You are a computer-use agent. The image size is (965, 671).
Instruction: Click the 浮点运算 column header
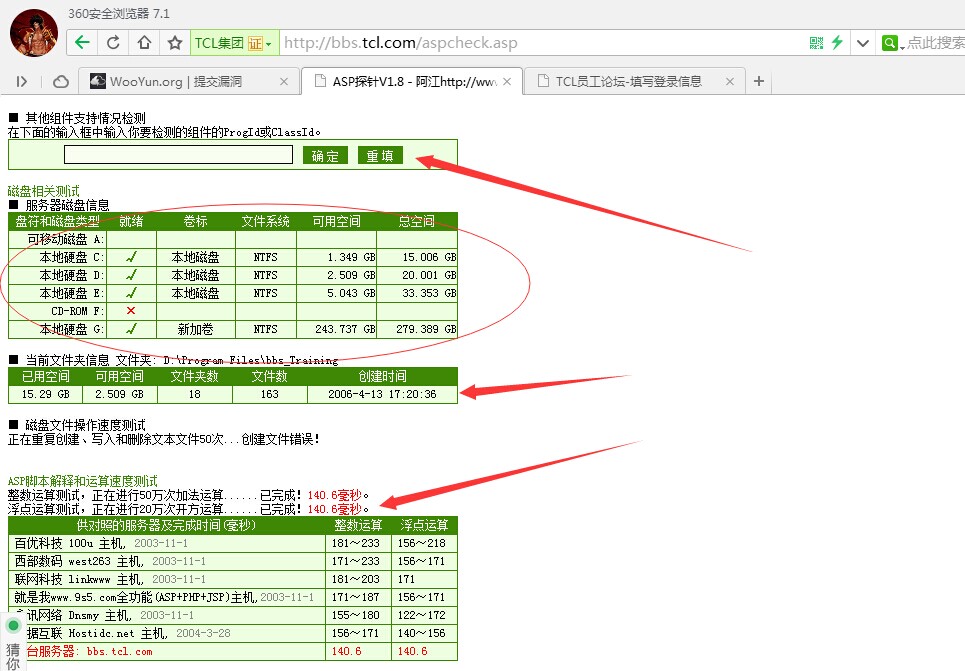(424, 525)
